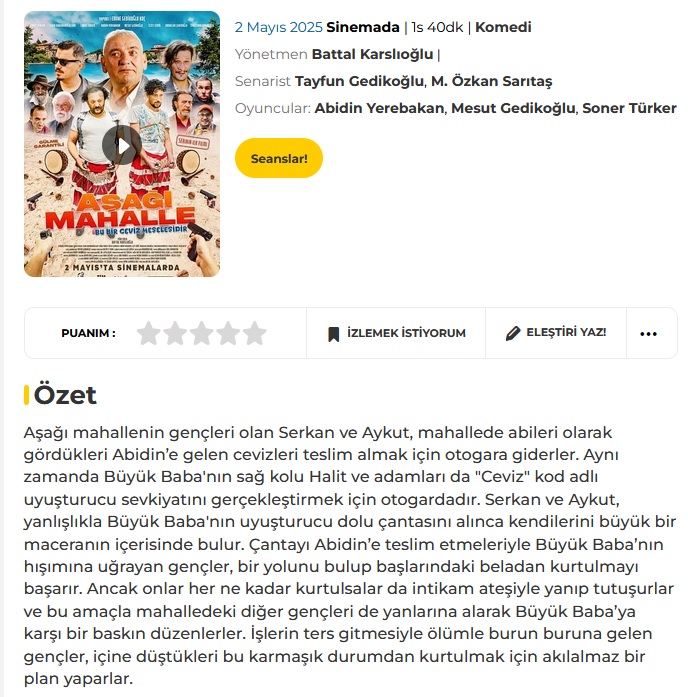The image size is (688, 697).
Task: Rate the movie one star
Action: click(148, 333)
